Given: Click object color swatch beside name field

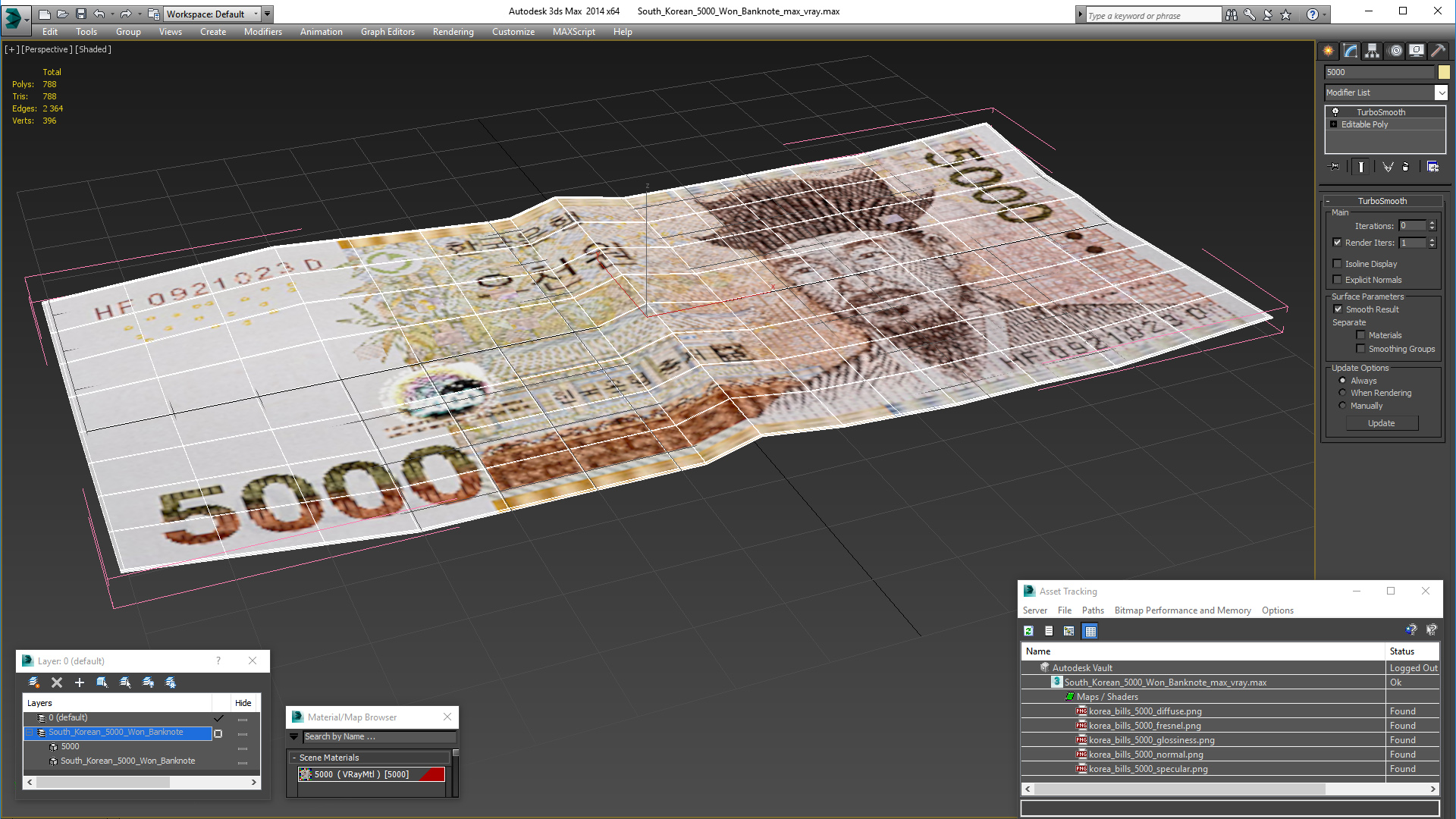Looking at the screenshot, I should [x=1444, y=72].
